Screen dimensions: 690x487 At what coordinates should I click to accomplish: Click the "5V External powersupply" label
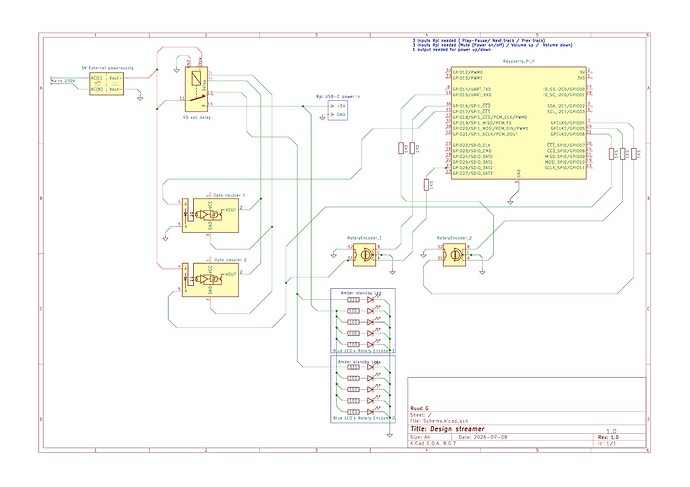tap(107, 68)
